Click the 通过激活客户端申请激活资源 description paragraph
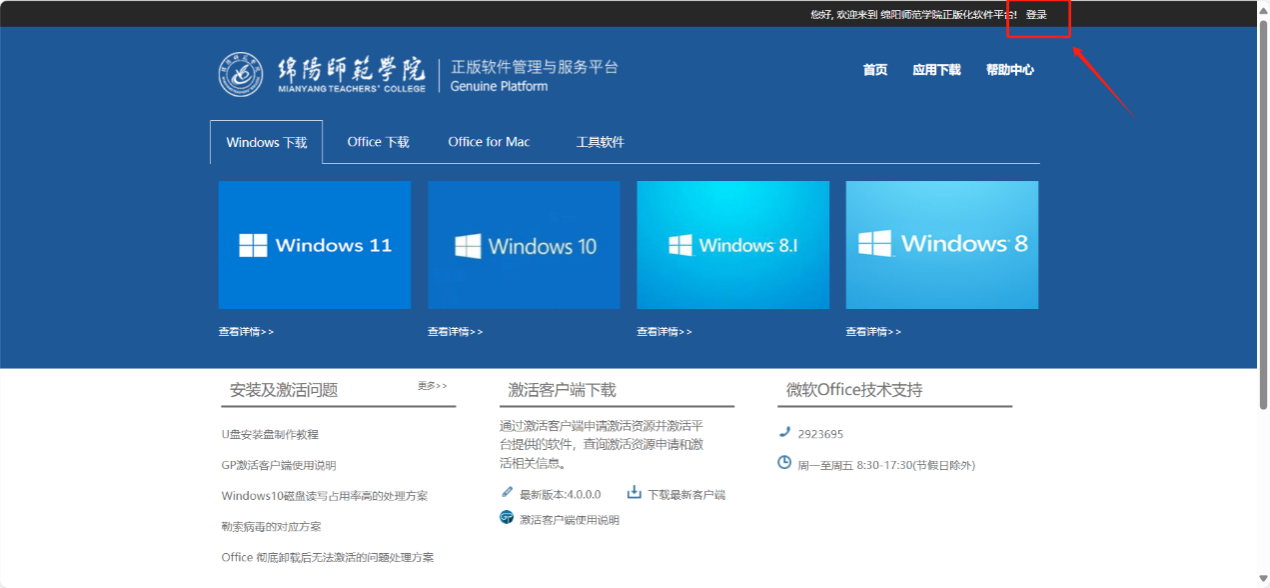The image size is (1270, 588). 602,444
